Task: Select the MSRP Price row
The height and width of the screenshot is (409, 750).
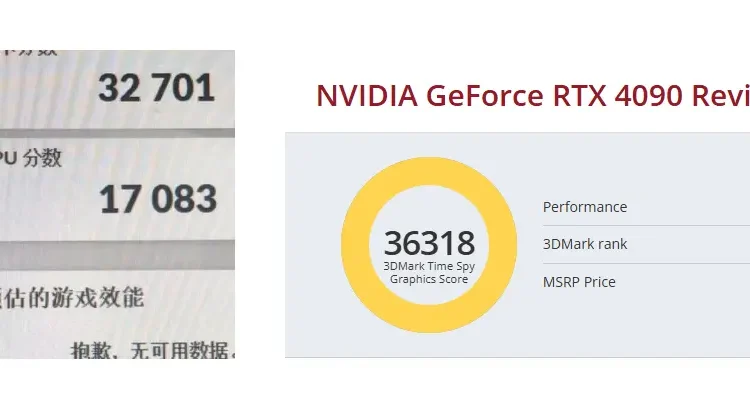Action: click(x=646, y=282)
